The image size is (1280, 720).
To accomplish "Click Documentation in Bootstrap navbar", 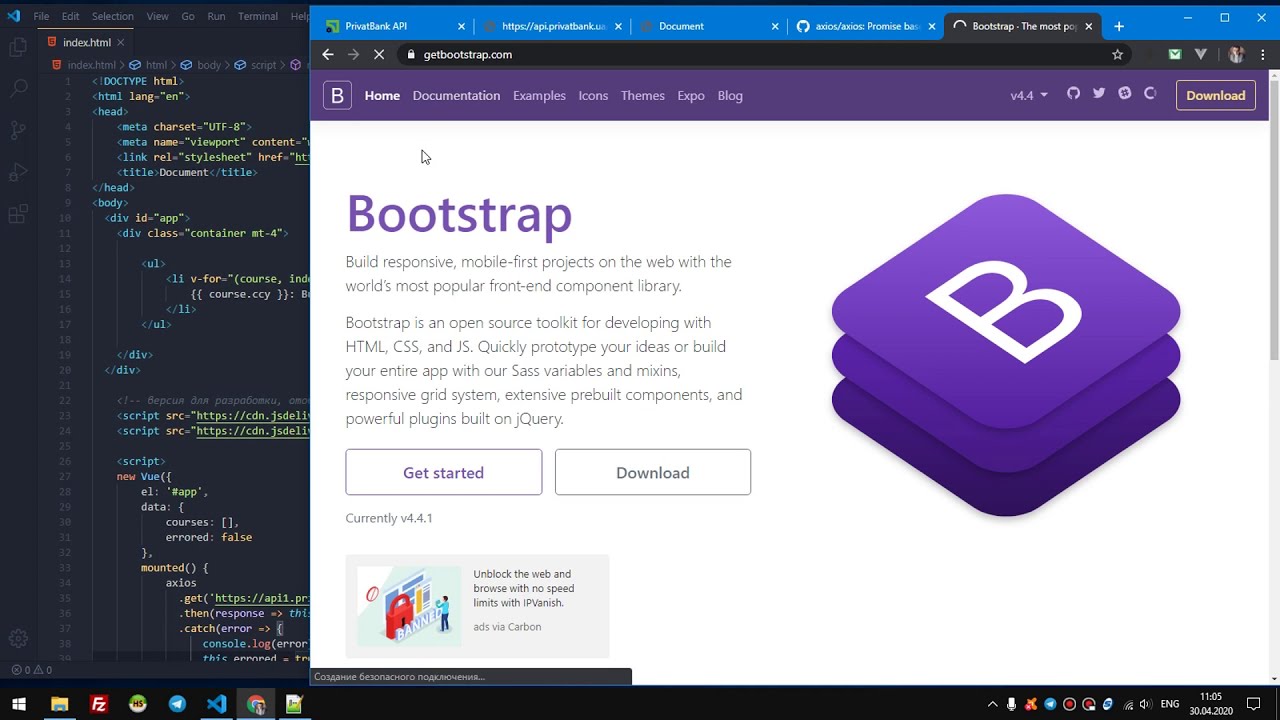I will (x=456, y=95).
